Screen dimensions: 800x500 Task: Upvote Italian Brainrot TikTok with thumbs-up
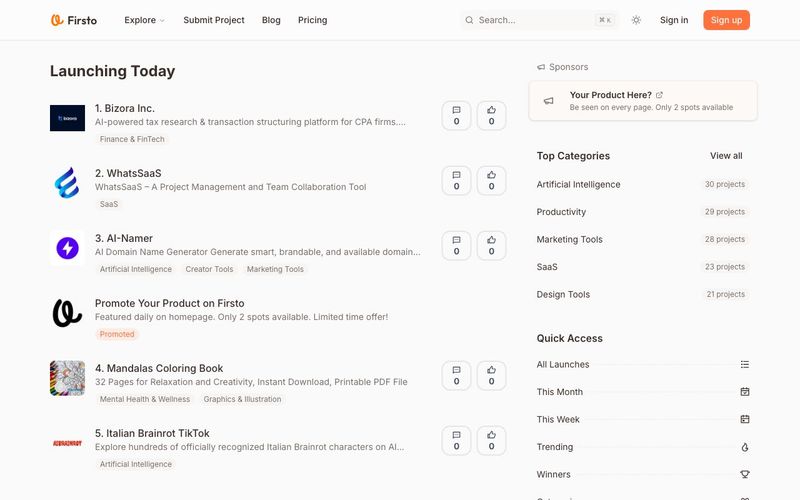tap(491, 440)
